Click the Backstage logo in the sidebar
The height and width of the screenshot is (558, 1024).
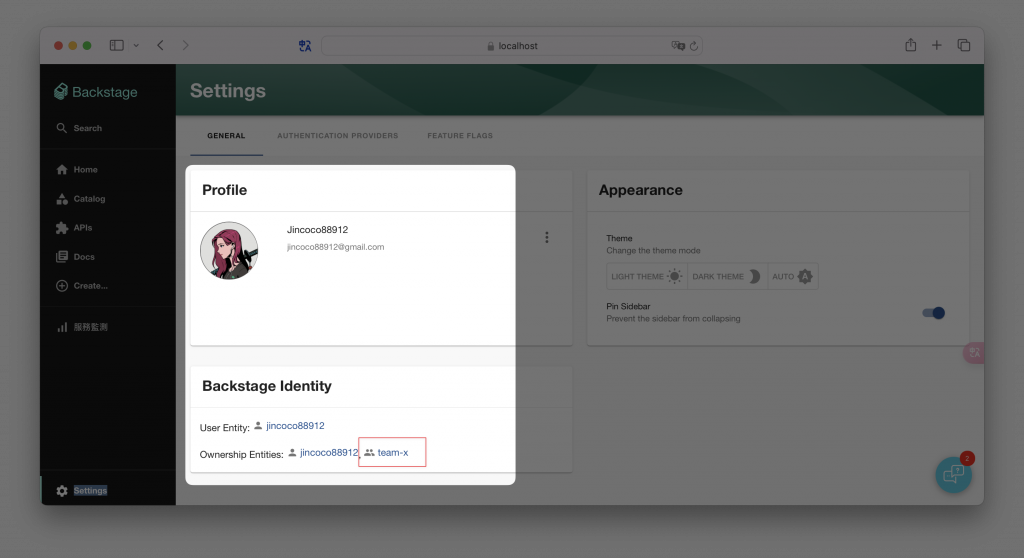point(95,91)
